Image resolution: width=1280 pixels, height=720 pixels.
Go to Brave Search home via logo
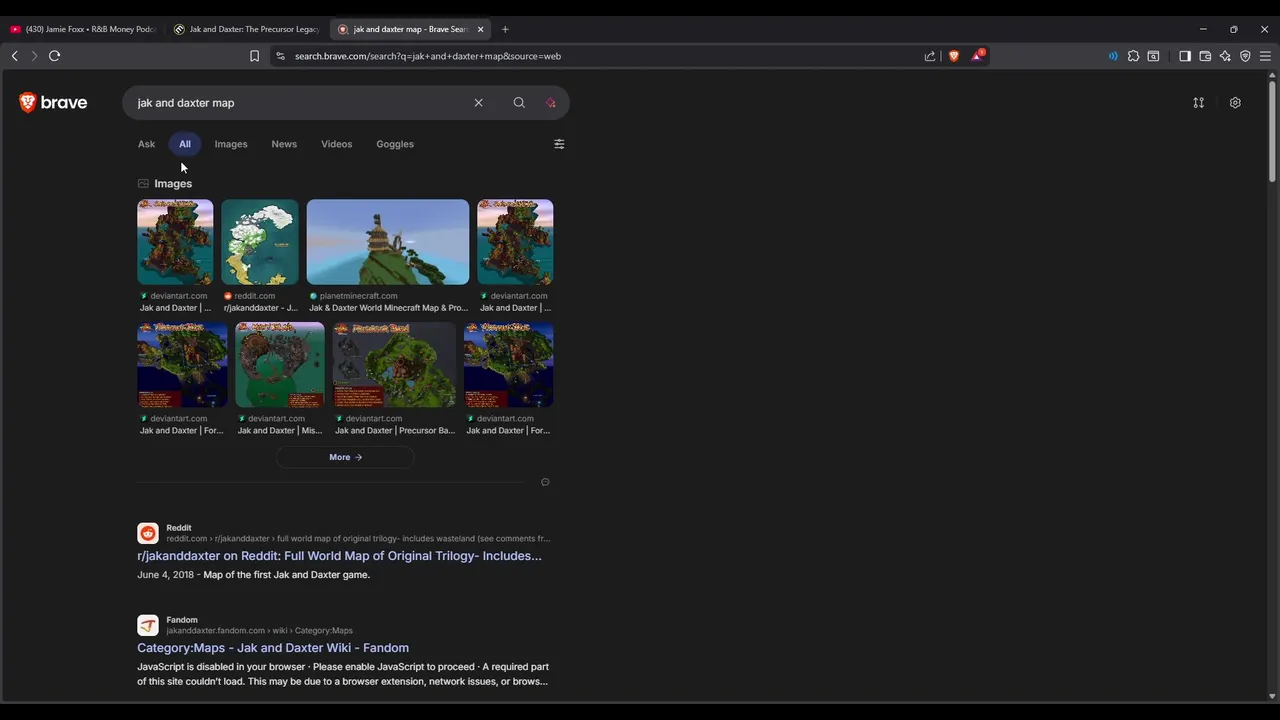(x=53, y=102)
